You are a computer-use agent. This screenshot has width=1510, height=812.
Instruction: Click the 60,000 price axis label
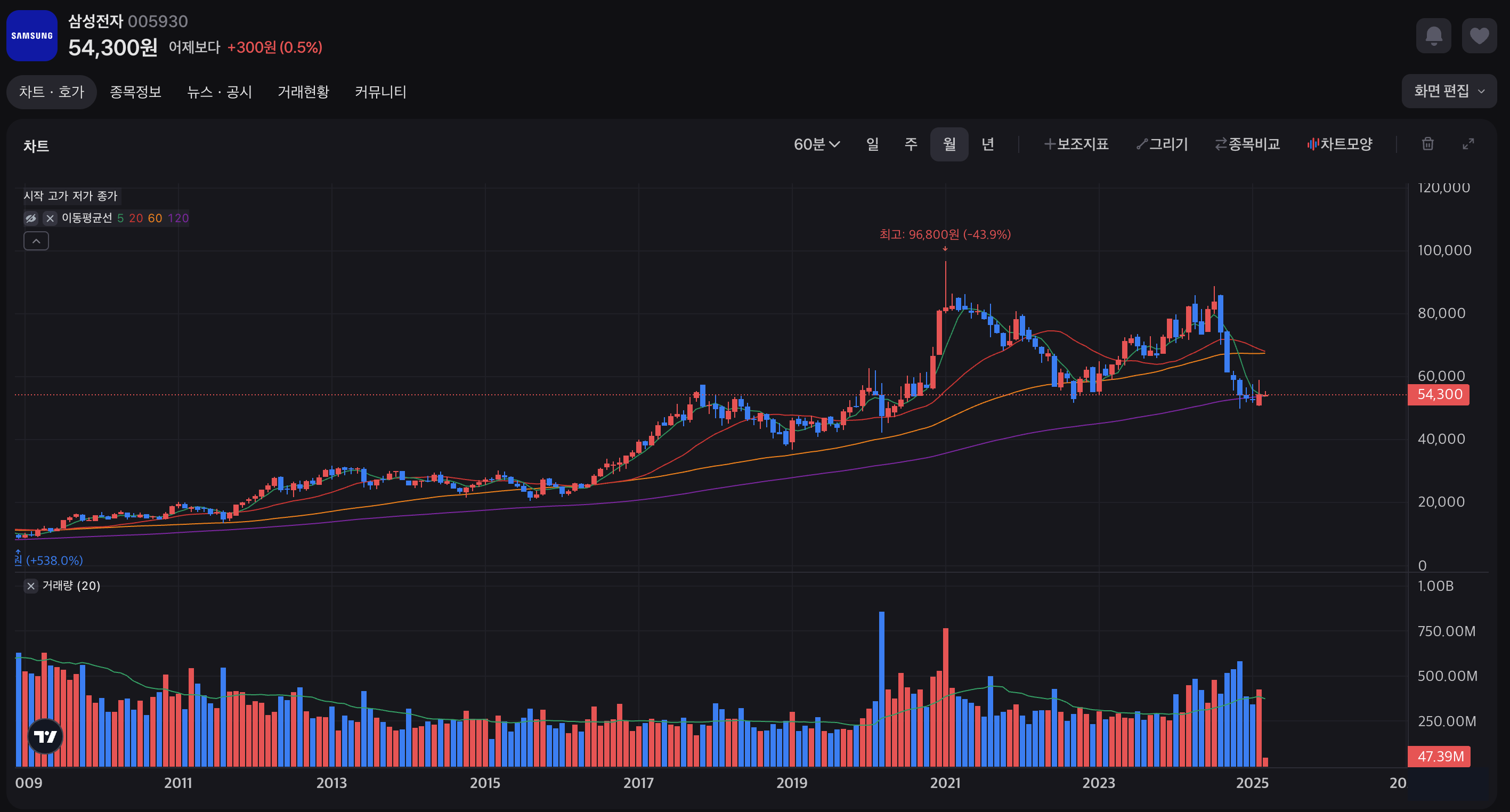tap(1441, 376)
